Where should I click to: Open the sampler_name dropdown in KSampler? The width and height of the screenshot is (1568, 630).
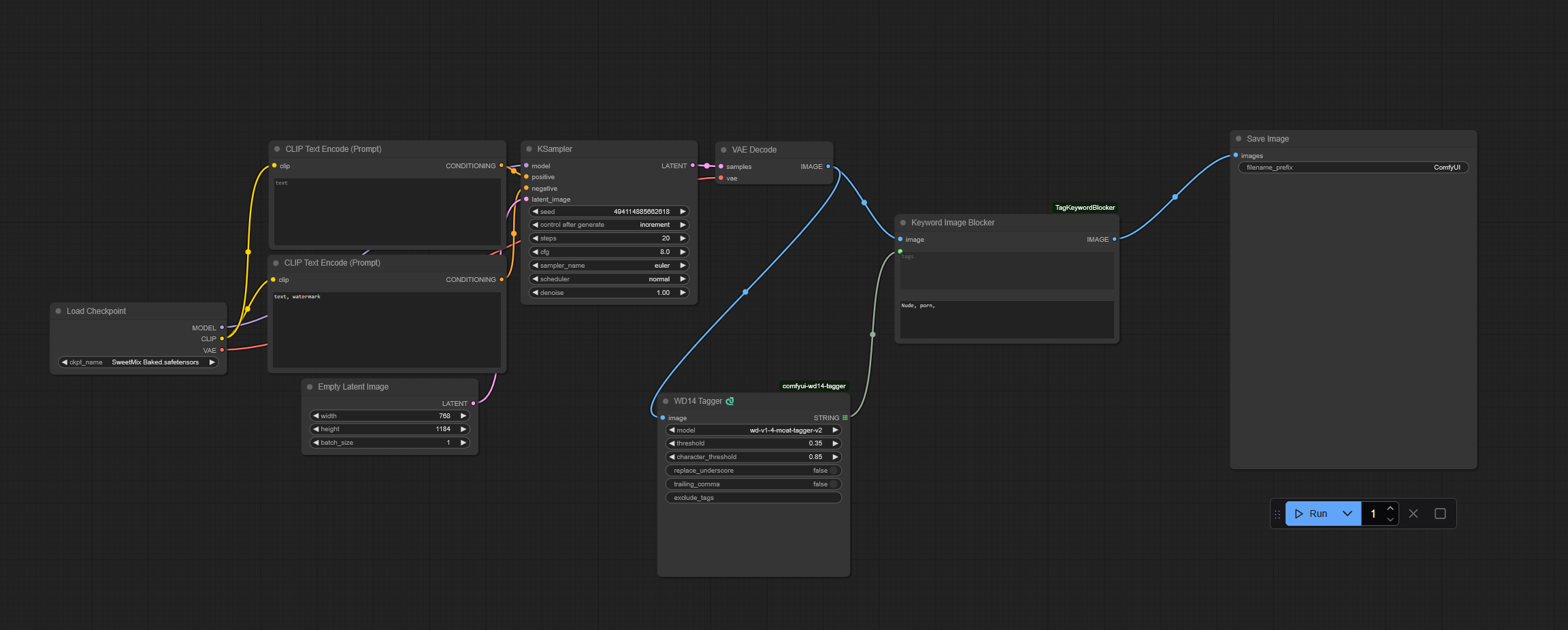click(609, 266)
